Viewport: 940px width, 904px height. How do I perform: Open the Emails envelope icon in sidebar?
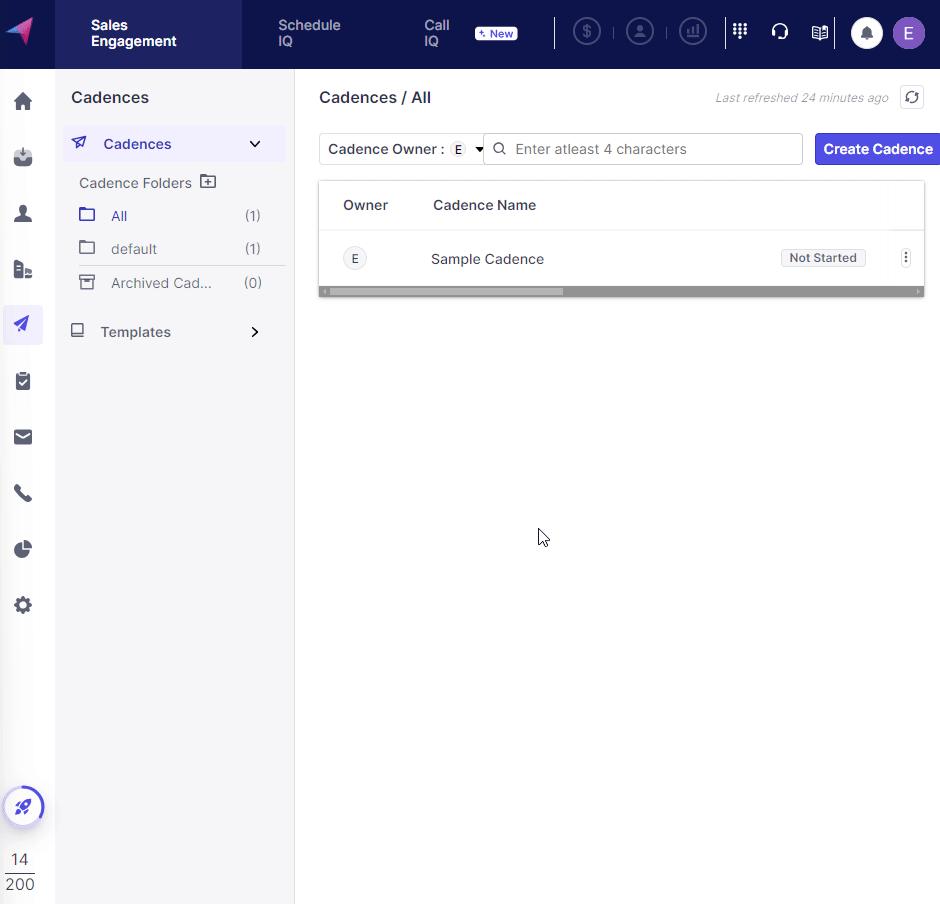[x=23, y=437]
